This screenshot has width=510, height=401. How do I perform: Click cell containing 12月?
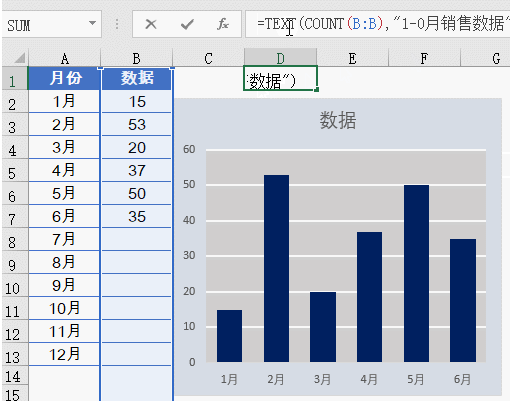click(x=64, y=354)
